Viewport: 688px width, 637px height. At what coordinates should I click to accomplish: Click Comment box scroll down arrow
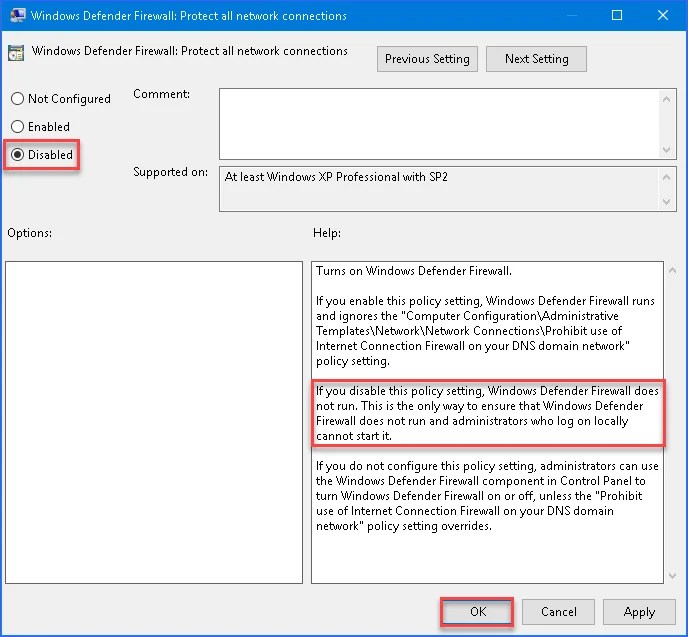pos(666,150)
